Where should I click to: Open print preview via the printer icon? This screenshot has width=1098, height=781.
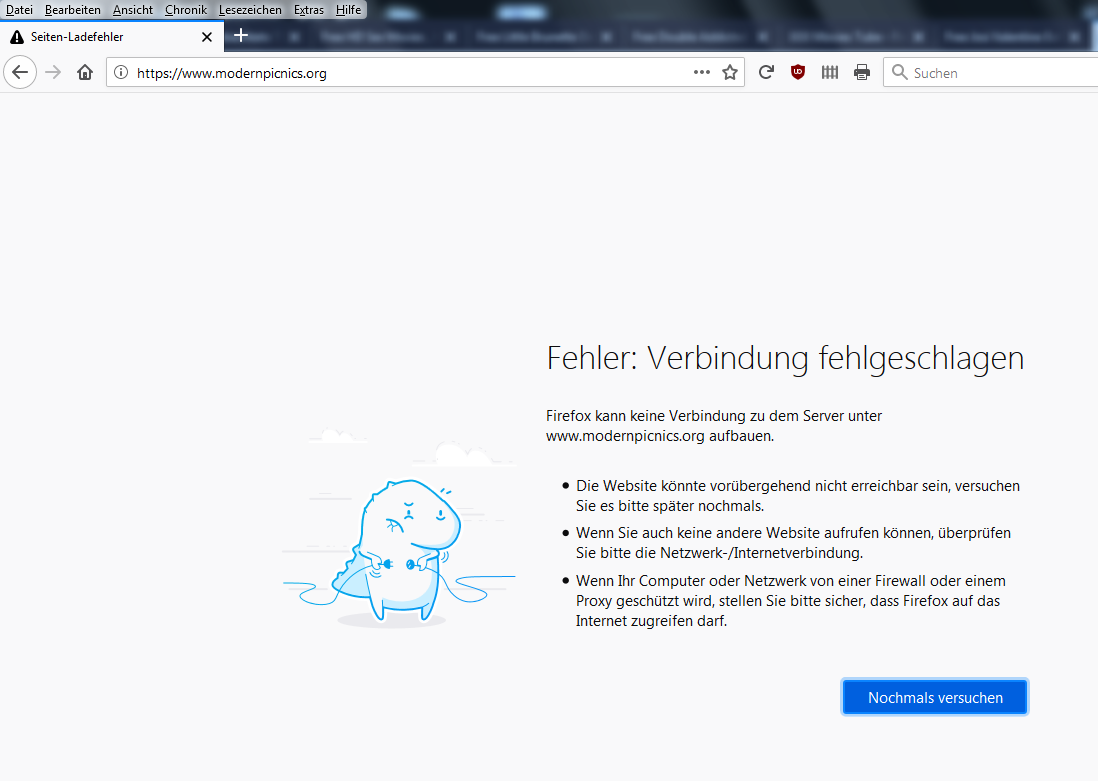(x=861, y=72)
